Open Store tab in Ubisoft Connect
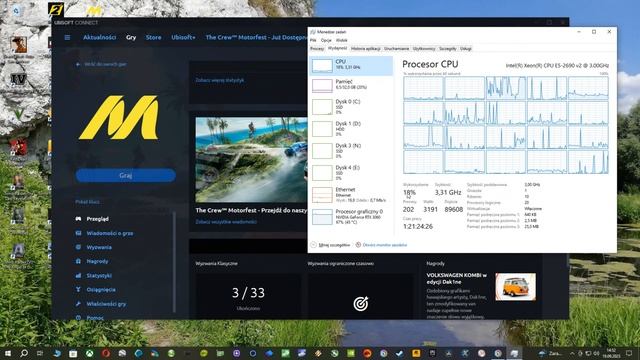The height and width of the screenshot is (360, 640). (153, 37)
